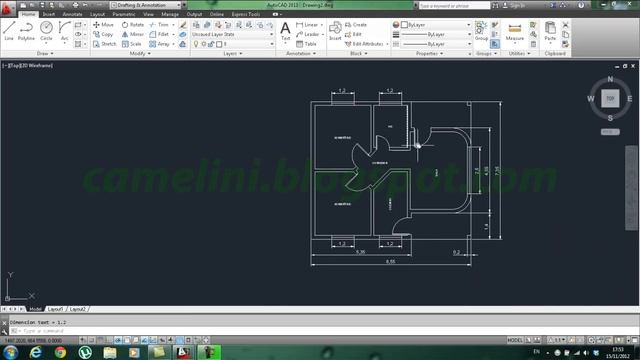Image resolution: width=640 pixels, height=360 pixels.
Task: Expand the Block panel
Action: point(358,53)
